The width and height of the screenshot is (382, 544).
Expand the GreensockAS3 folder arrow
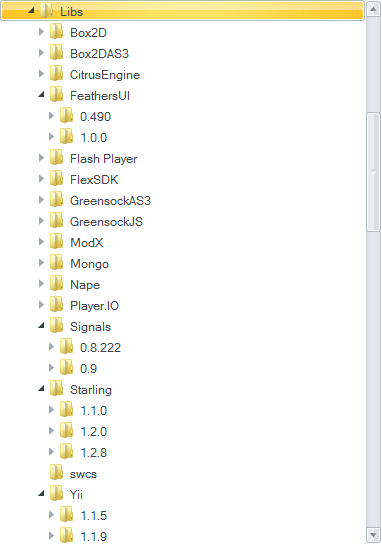click(x=41, y=200)
